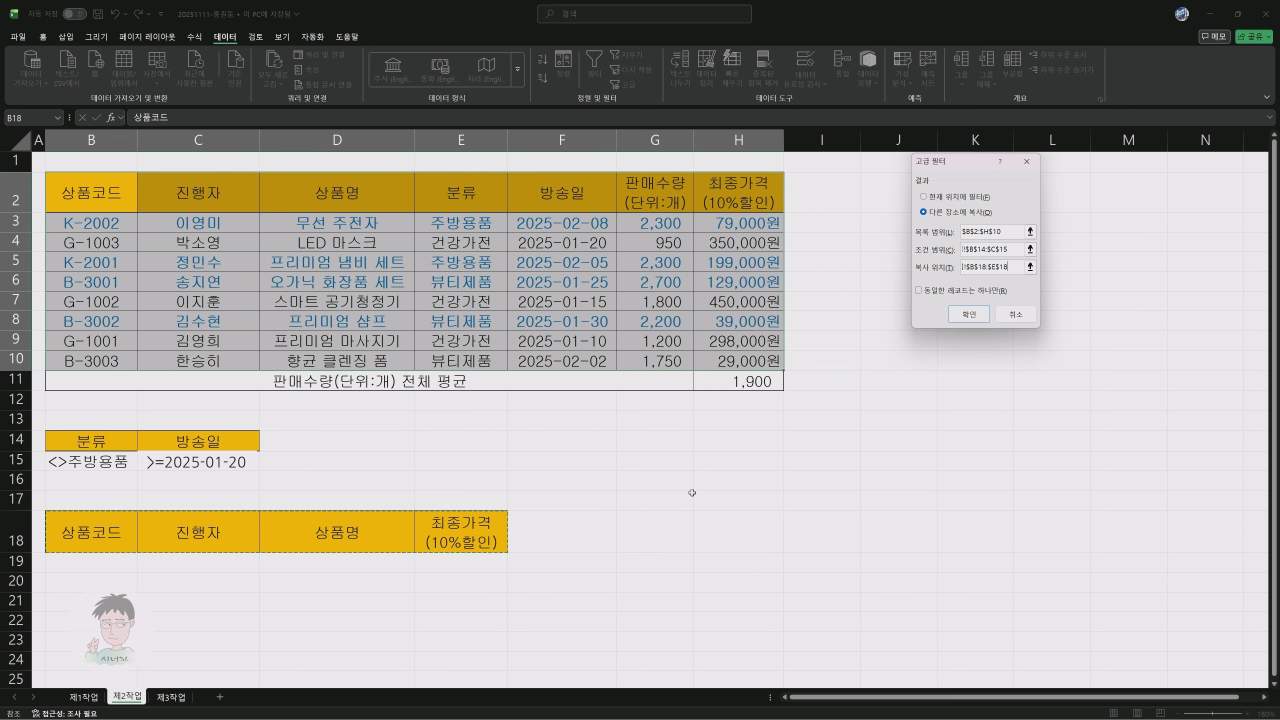The height and width of the screenshot is (720, 1280).
Task: Select the 현재 위치에 필터 radio option
Action: [x=923, y=197]
